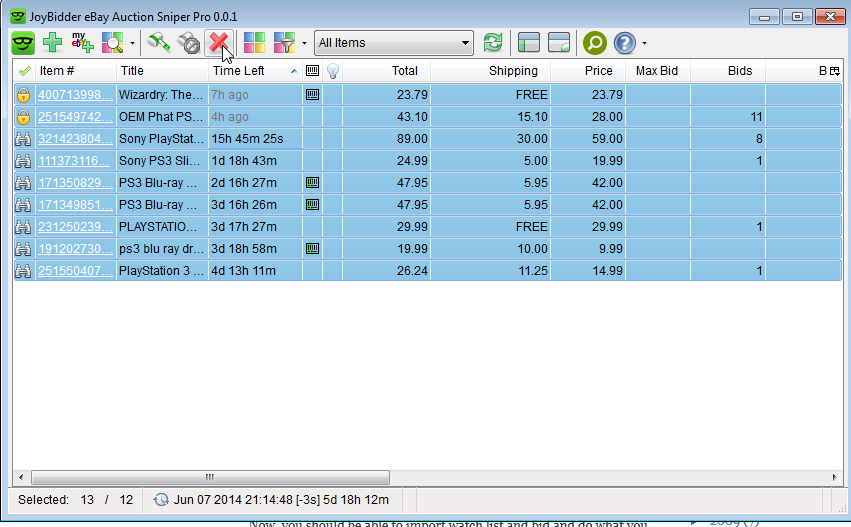
Task: Click the lightbulb column header
Action: (333, 71)
